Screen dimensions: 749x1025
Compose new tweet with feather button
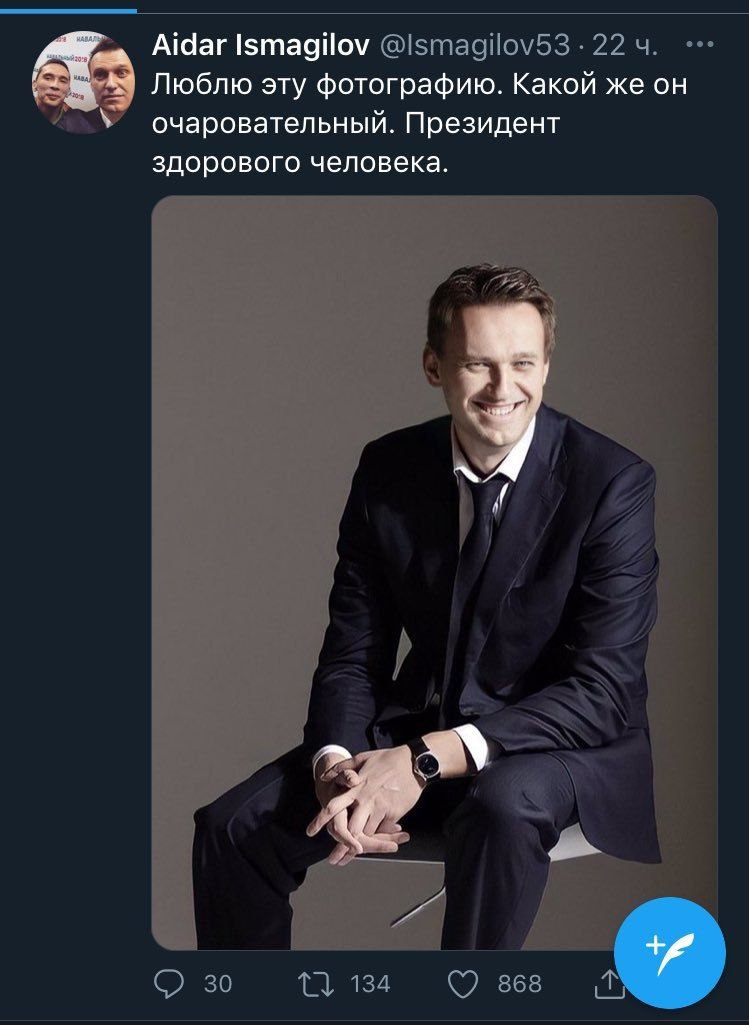(x=670, y=952)
